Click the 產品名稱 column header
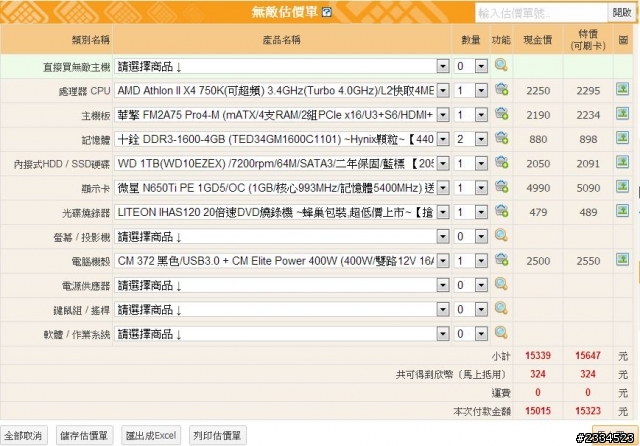 (281, 40)
